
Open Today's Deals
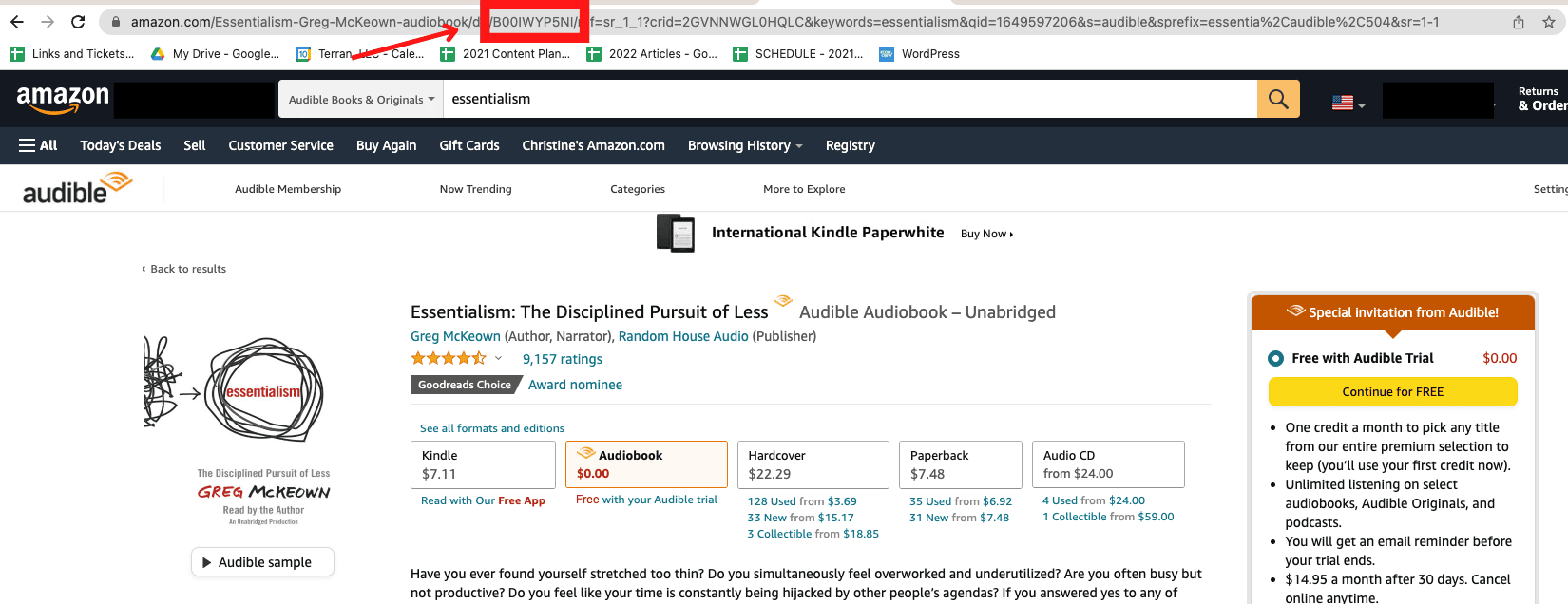(x=121, y=145)
